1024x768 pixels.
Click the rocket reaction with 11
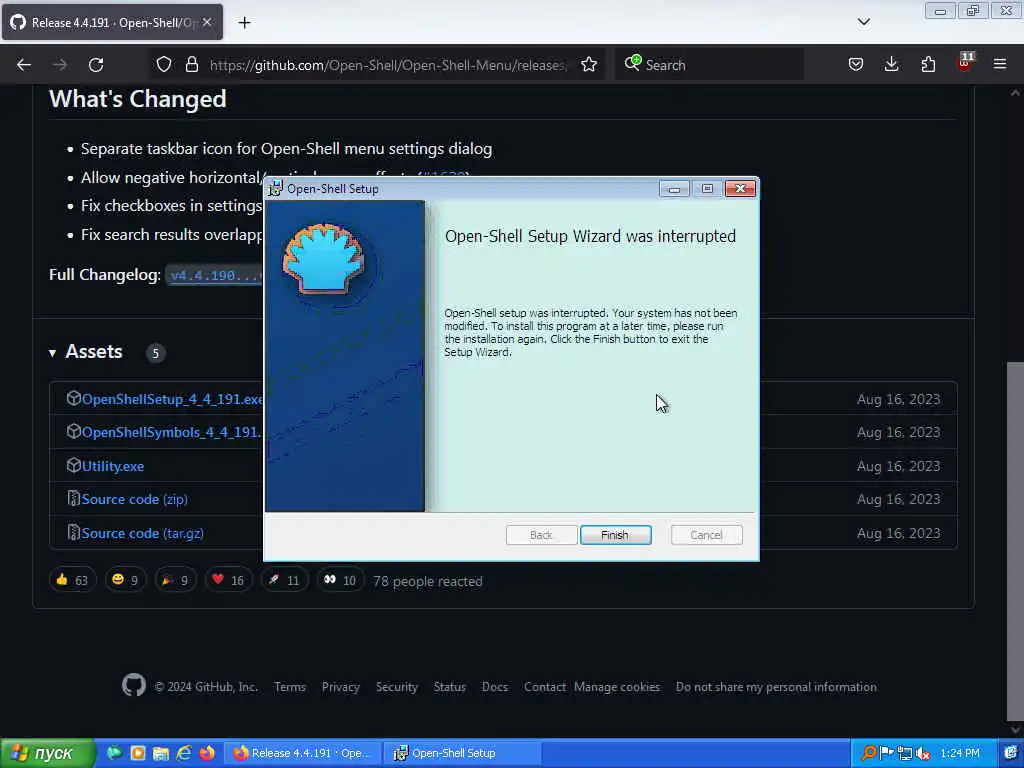(283, 580)
